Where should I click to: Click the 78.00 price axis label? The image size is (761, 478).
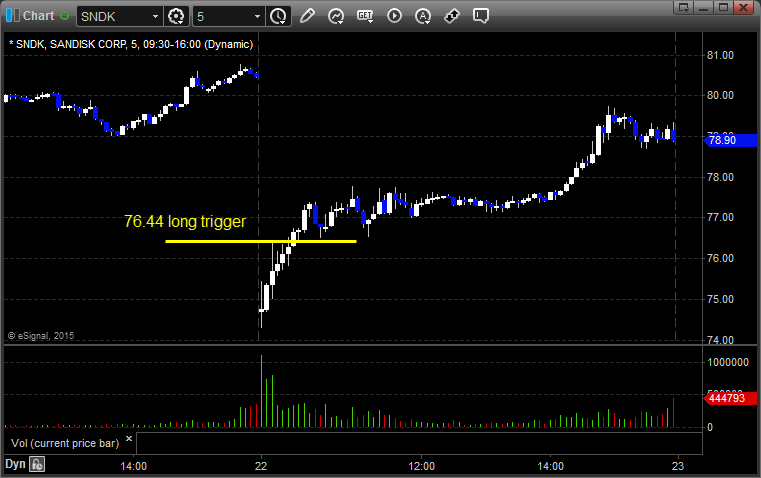(720, 177)
